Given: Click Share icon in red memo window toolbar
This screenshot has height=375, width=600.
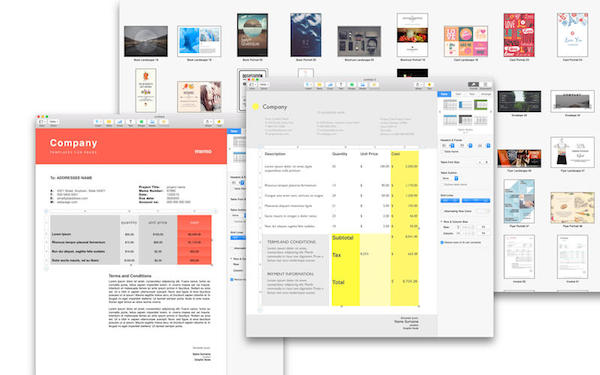Looking at the screenshot, I should coord(209,122).
